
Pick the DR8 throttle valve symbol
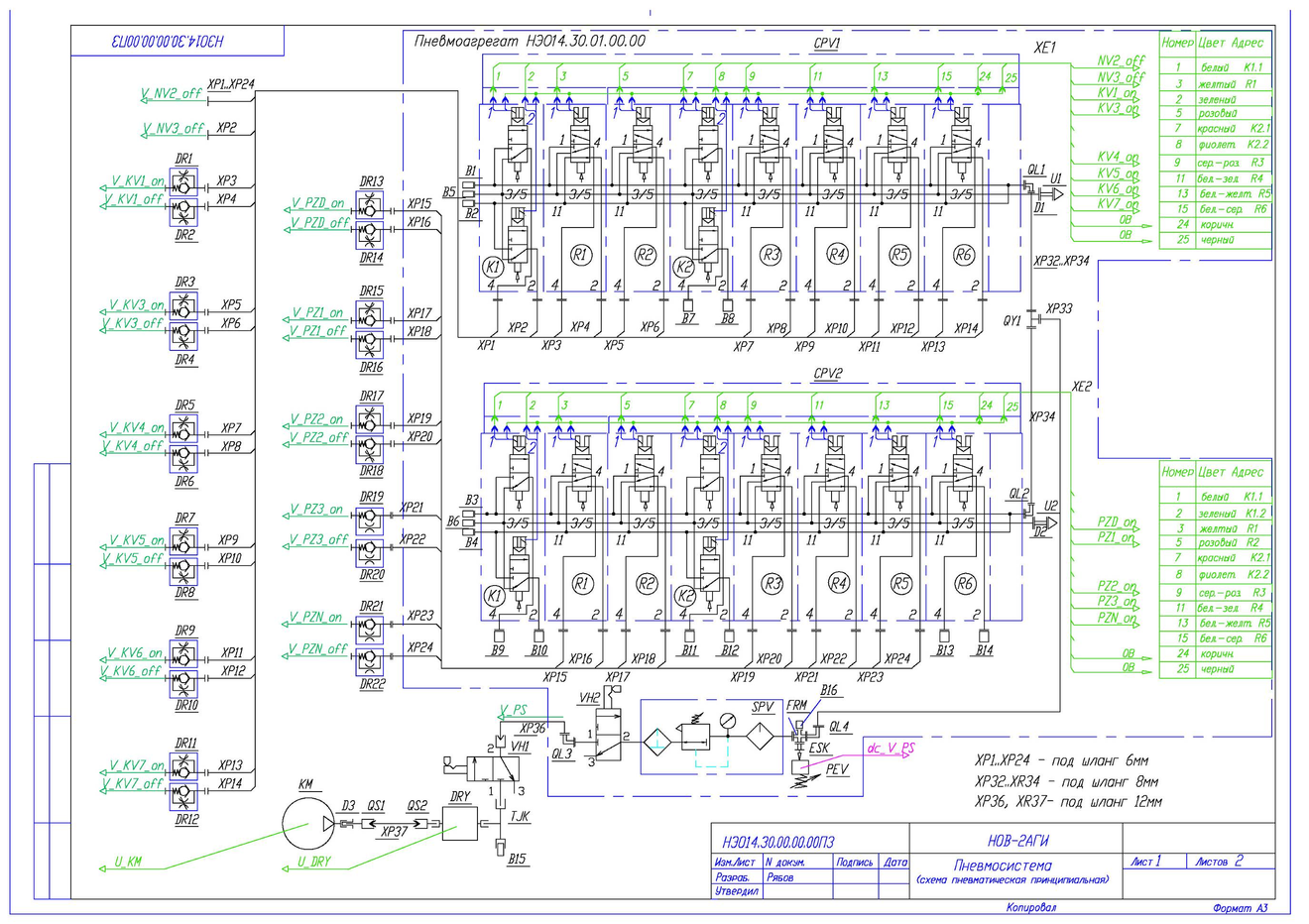pos(183,570)
